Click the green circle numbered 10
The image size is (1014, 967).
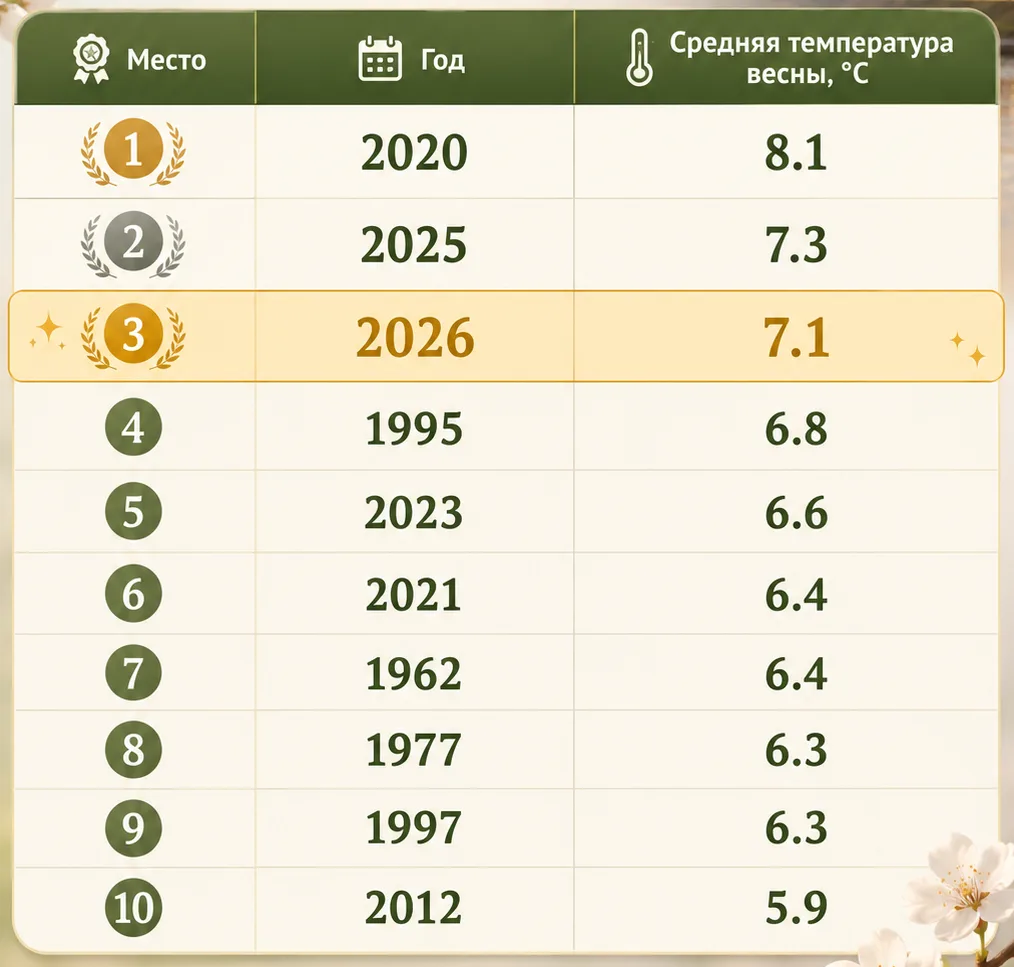point(133,907)
